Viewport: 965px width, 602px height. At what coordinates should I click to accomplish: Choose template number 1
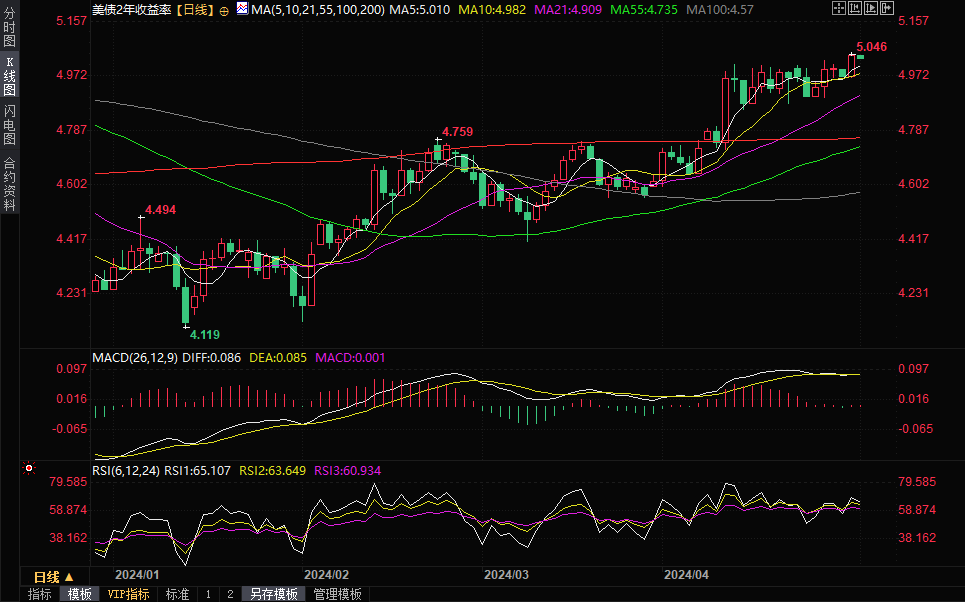(208, 594)
